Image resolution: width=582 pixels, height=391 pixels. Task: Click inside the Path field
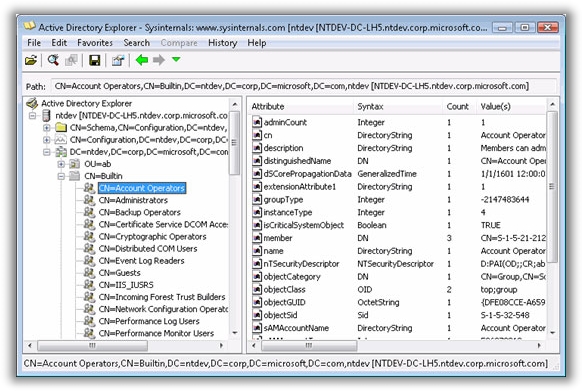[303, 86]
